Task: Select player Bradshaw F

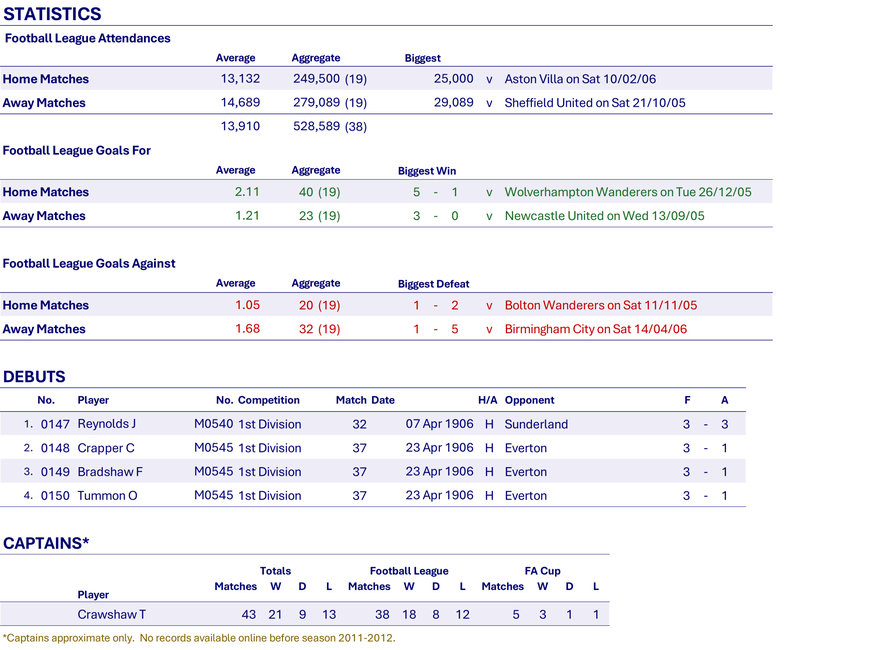Action: 110,472
